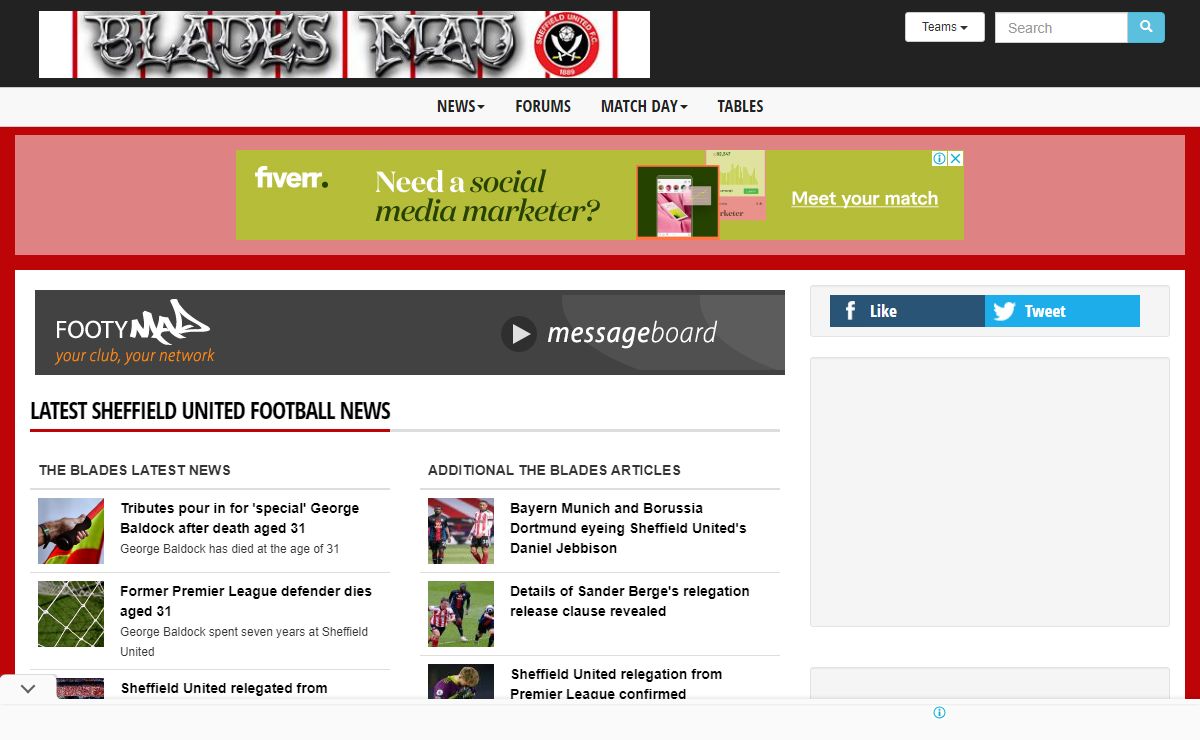Open the NEWS dropdown menu
This screenshot has height=740, width=1200.
460,106
